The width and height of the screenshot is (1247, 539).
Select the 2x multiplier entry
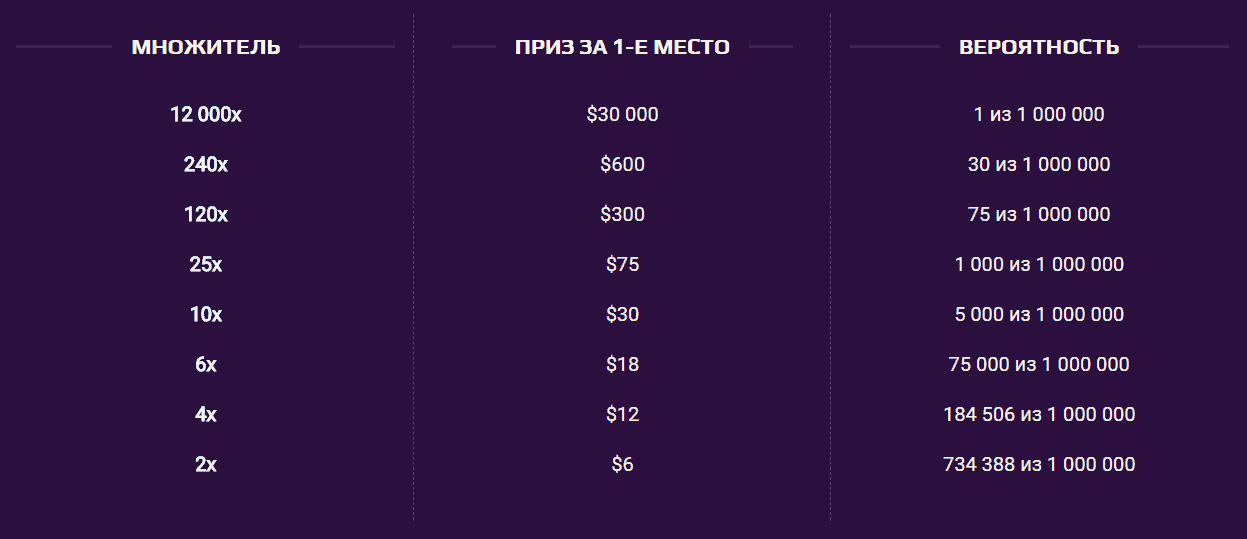206,465
